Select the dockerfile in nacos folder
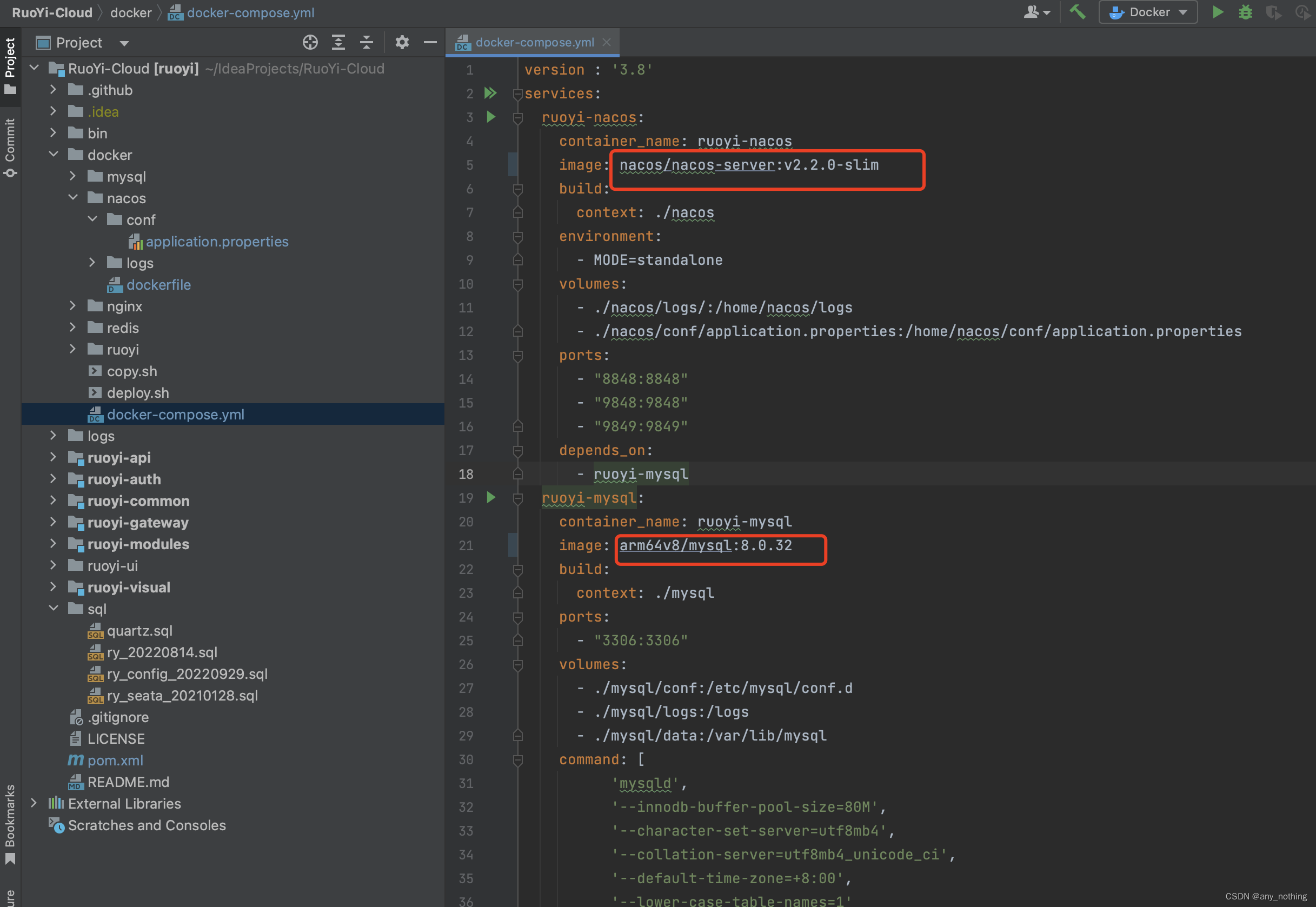This screenshot has height=907, width=1316. pos(158,285)
